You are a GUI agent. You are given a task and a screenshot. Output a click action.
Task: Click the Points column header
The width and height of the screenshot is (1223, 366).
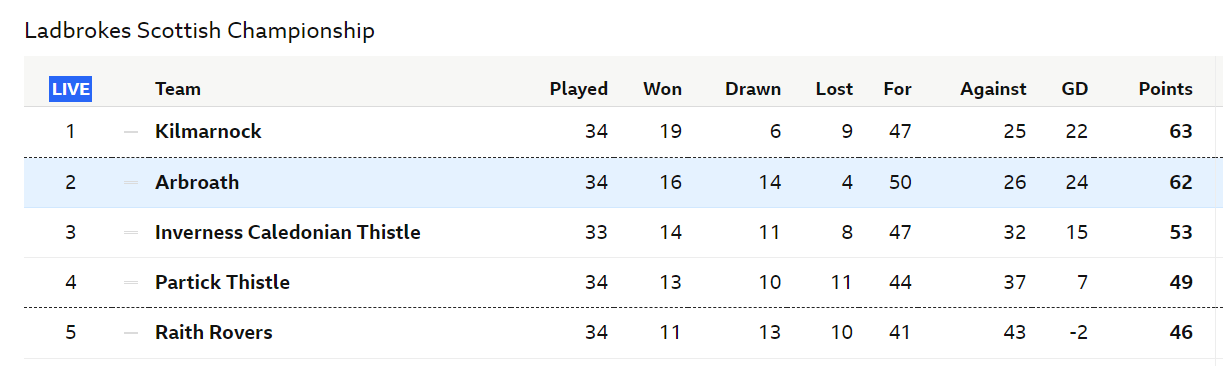(x=1166, y=89)
